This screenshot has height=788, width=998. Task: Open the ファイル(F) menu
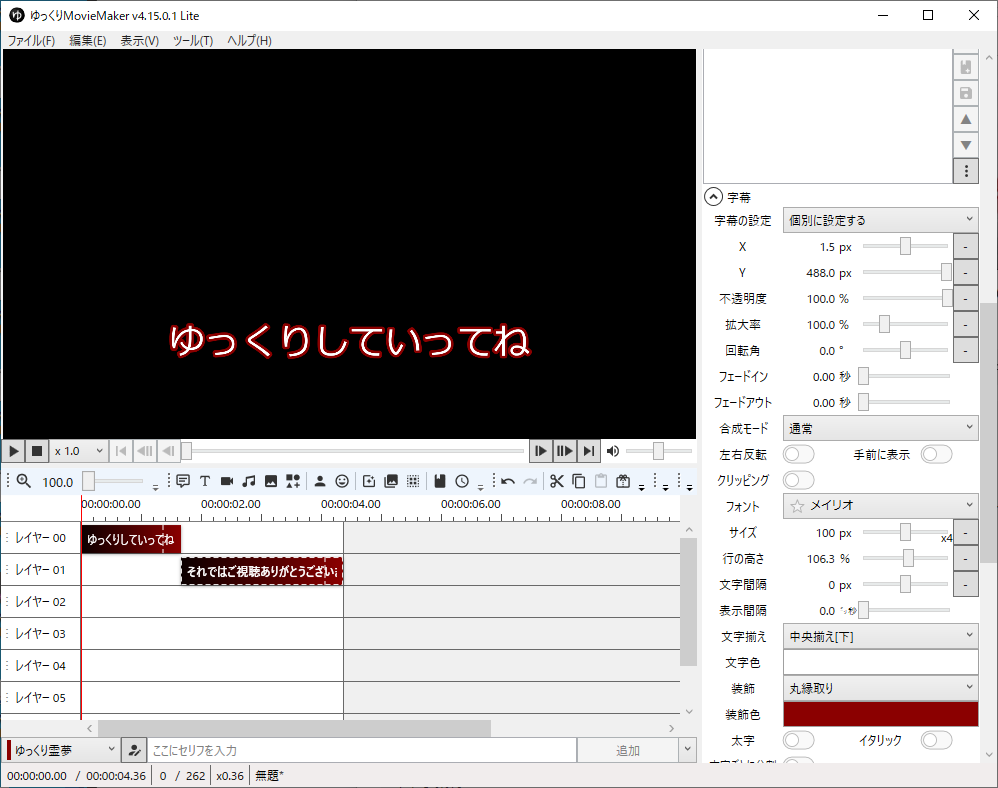coord(31,41)
